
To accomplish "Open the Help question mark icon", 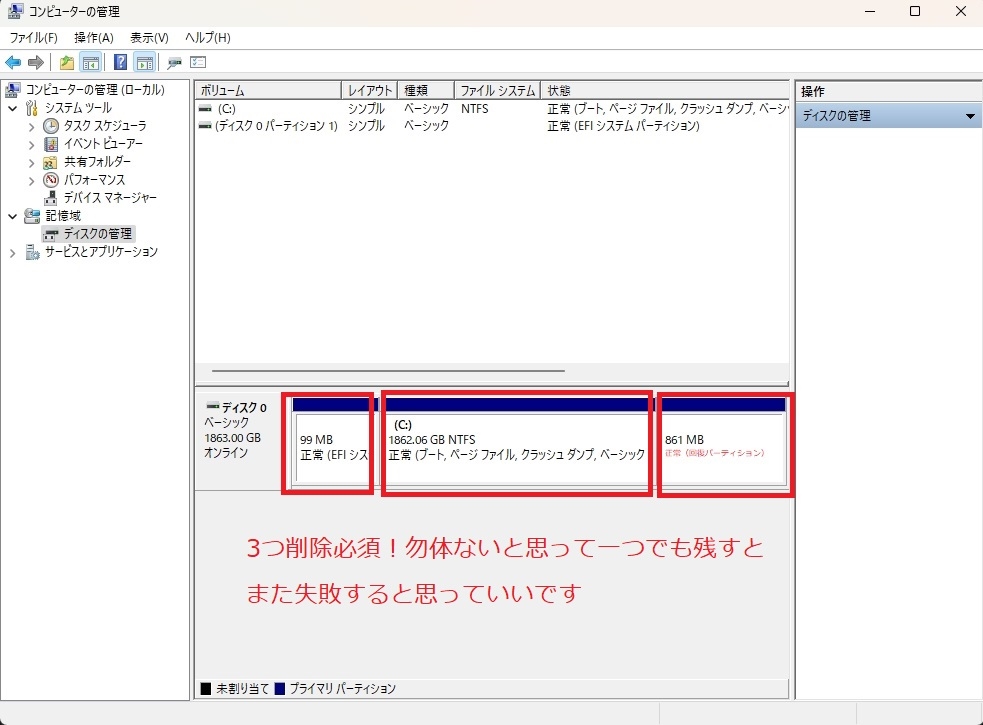I will 120,63.
